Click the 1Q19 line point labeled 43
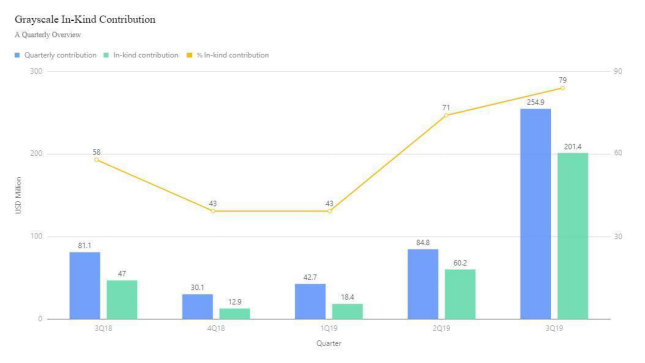This screenshot has height=363, width=645. [329, 211]
